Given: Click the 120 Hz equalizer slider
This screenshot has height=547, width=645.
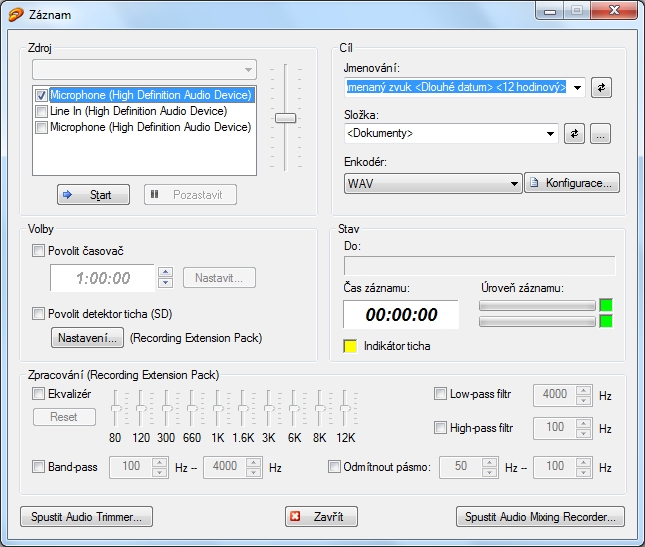Looking at the screenshot, I should (x=141, y=408).
